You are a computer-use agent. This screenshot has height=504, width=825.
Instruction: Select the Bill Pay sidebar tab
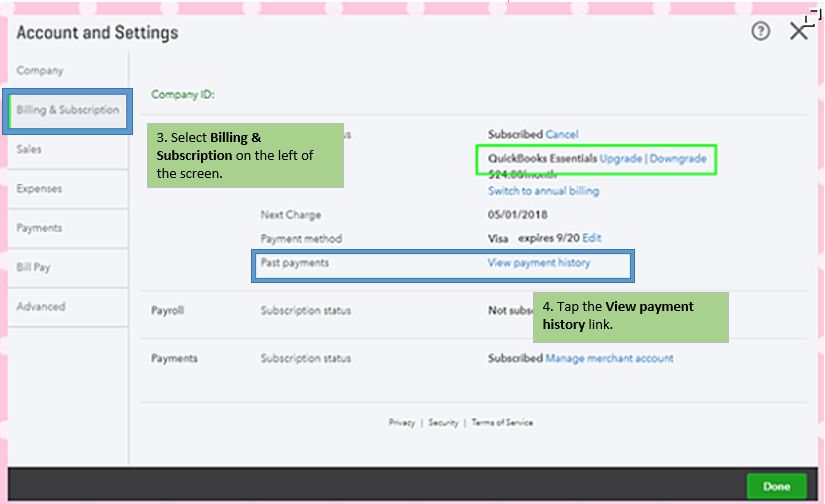[x=33, y=267]
